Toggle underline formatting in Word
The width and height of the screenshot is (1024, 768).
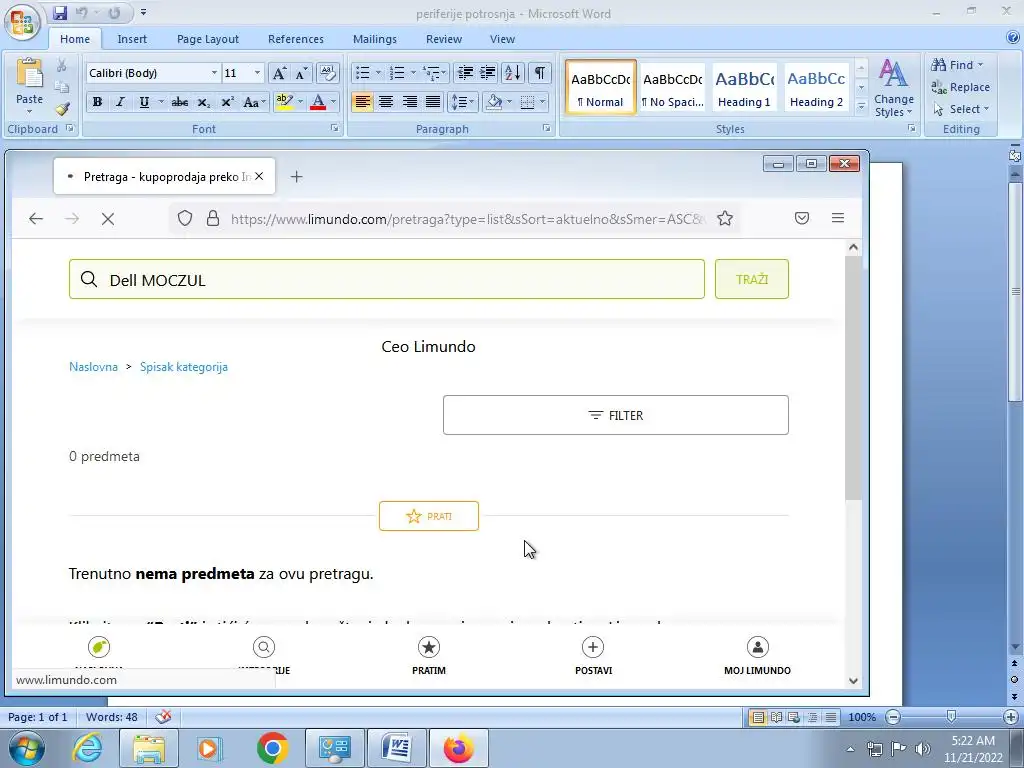[x=144, y=102]
